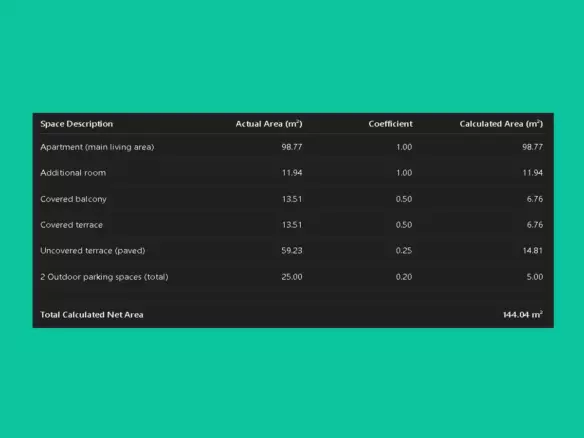This screenshot has width=584, height=438.
Task: Click the 0.20 coefficient value
Action: tap(404, 277)
